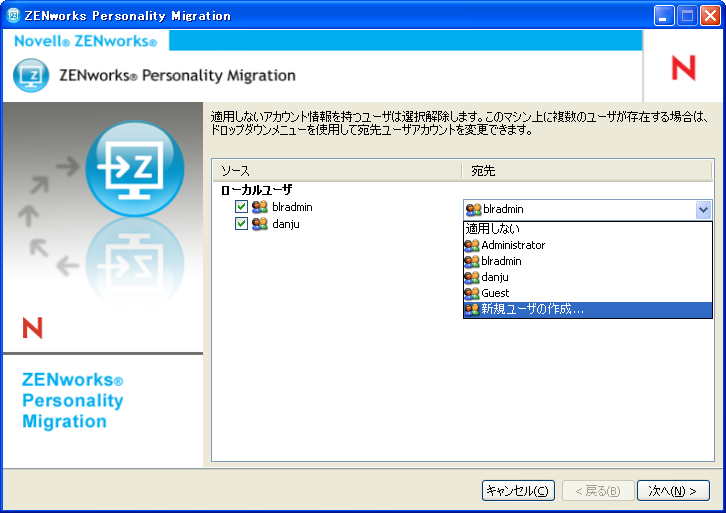Screen dimensions: 726x513
Task: Select the blradmin source row label
Action: [292, 207]
